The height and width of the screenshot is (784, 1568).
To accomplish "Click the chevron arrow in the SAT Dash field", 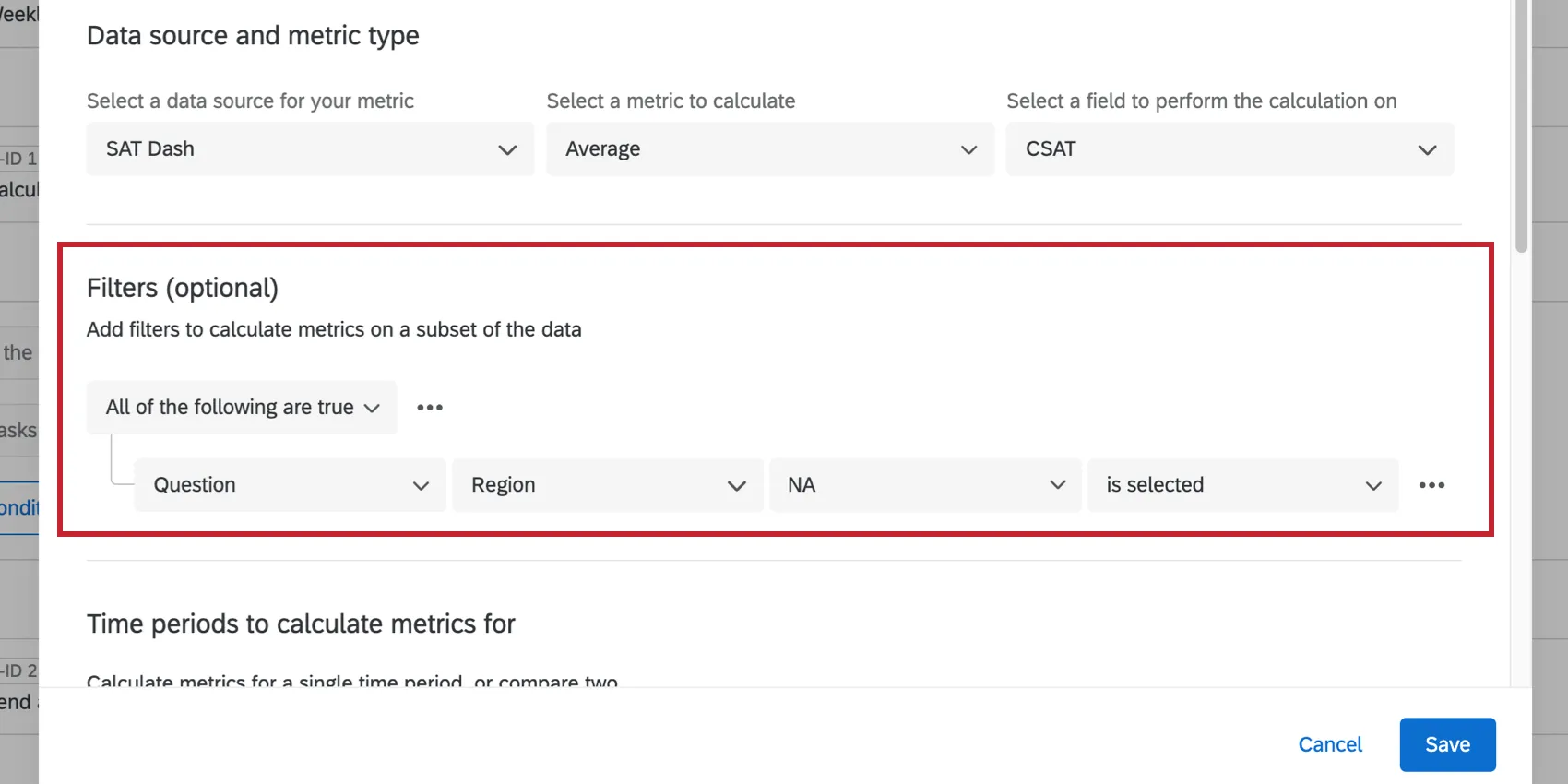I will pyautogui.click(x=507, y=149).
